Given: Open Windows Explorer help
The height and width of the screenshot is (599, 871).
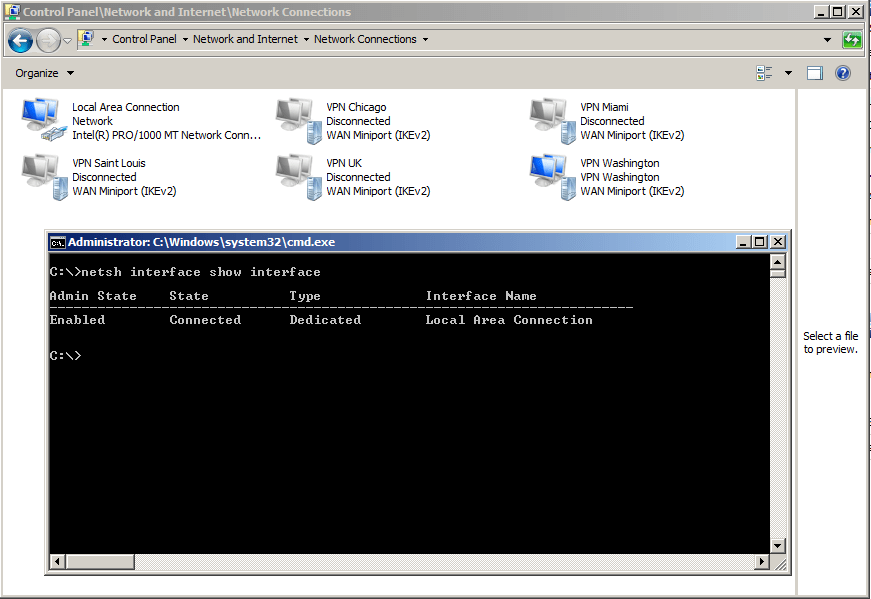Looking at the screenshot, I should click(843, 72).
